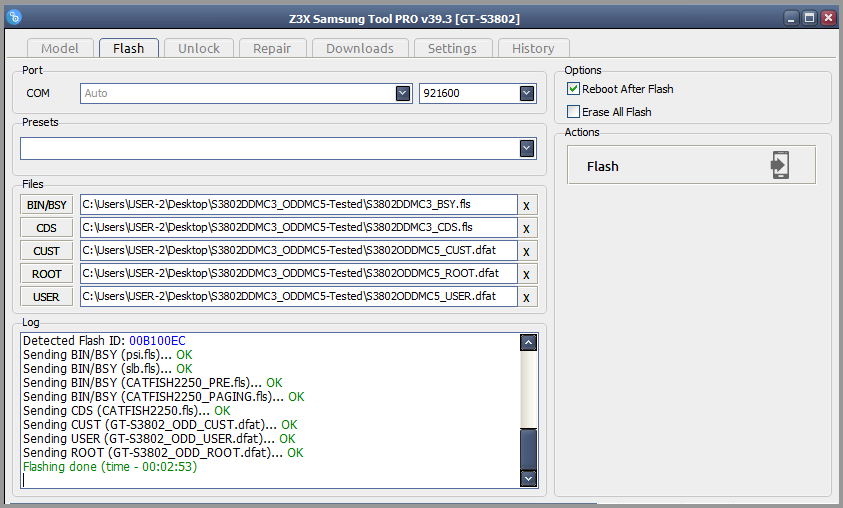843x508 pixels.
Task: Click the CUST file browse button
Action: click(x=47, y=251)
